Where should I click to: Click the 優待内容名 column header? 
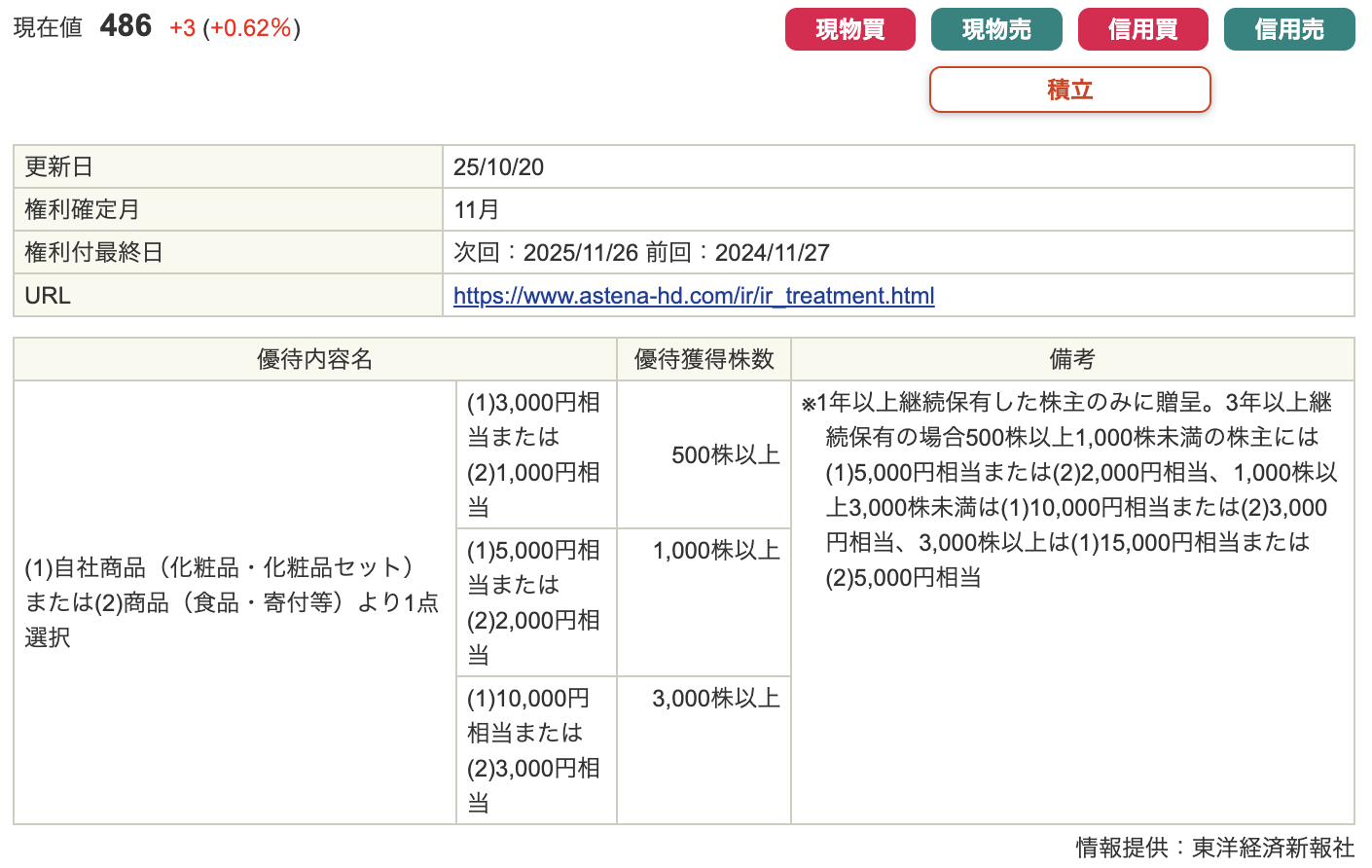coord(314,360)
